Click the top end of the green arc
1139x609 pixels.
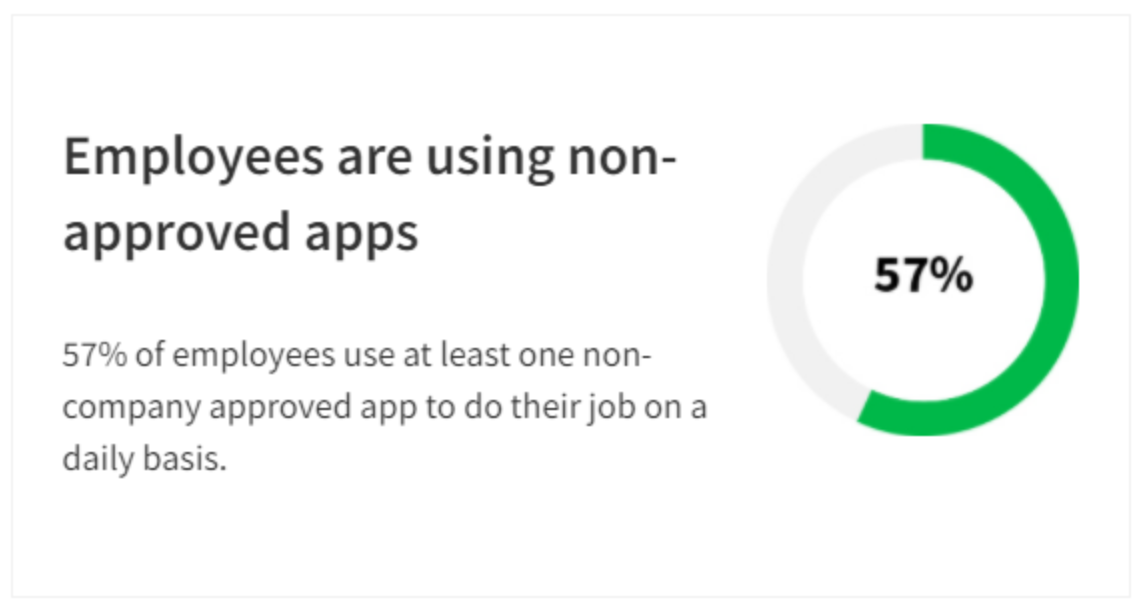coord(927,141)
